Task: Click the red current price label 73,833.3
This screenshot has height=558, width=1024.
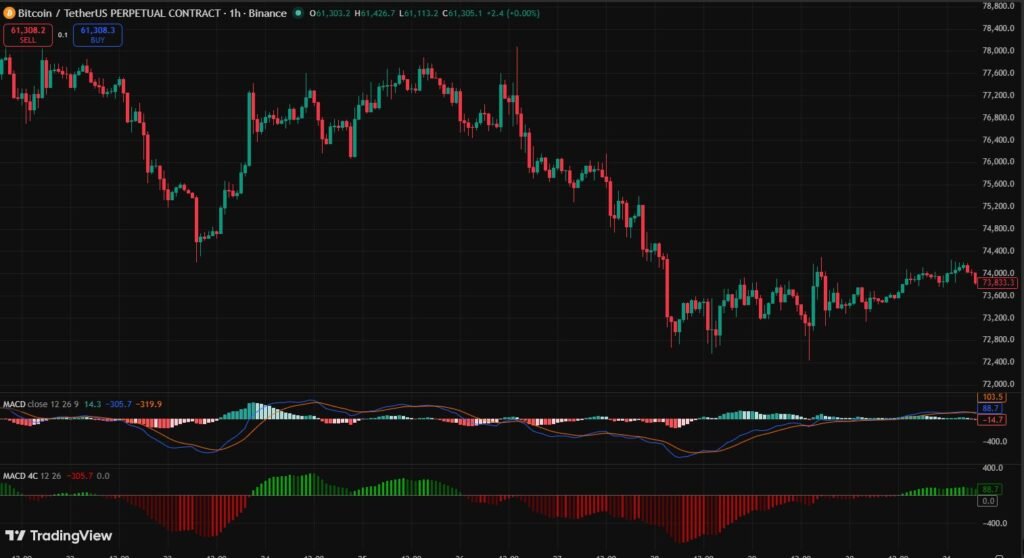Action: pos(997,283)
